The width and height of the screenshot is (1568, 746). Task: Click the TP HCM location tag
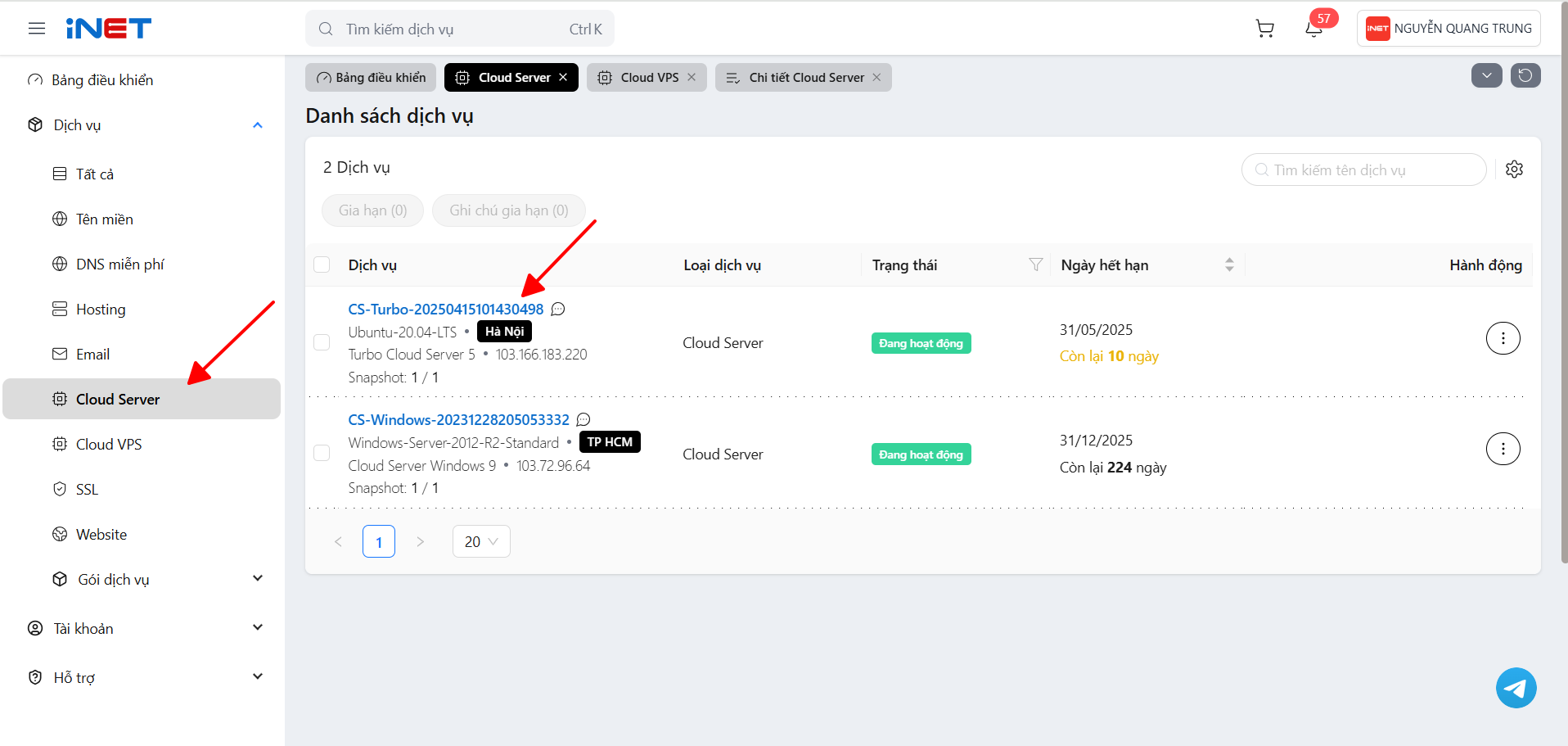click(610, 441)
